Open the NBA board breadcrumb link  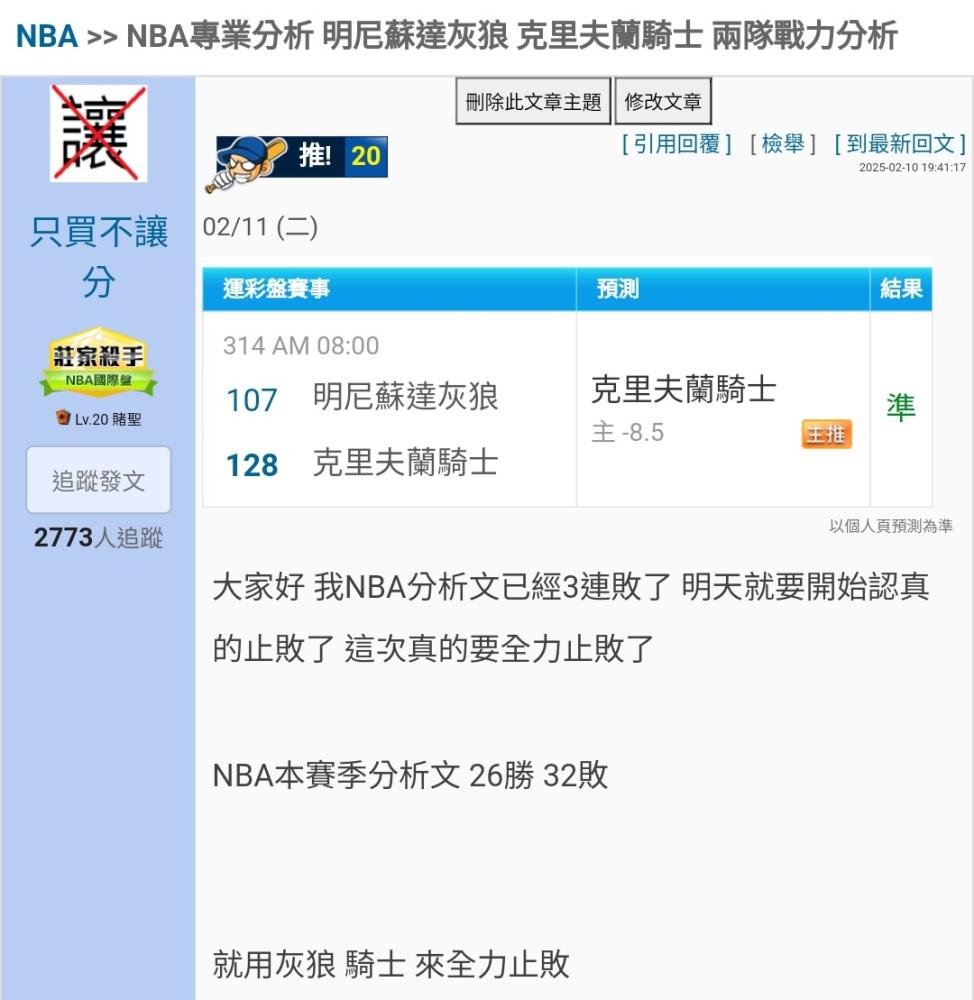tap(47, 36)
